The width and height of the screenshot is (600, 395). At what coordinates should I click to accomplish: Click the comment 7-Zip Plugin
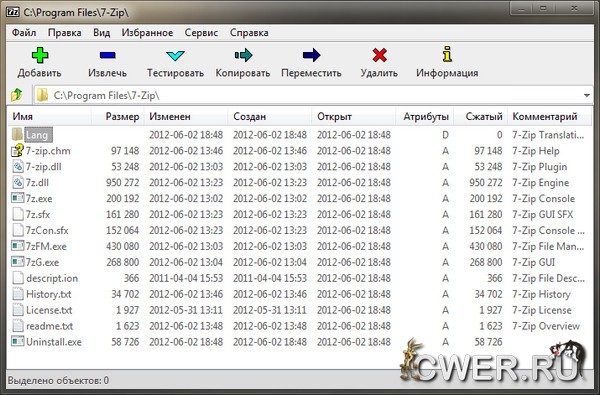pos(540,167)
